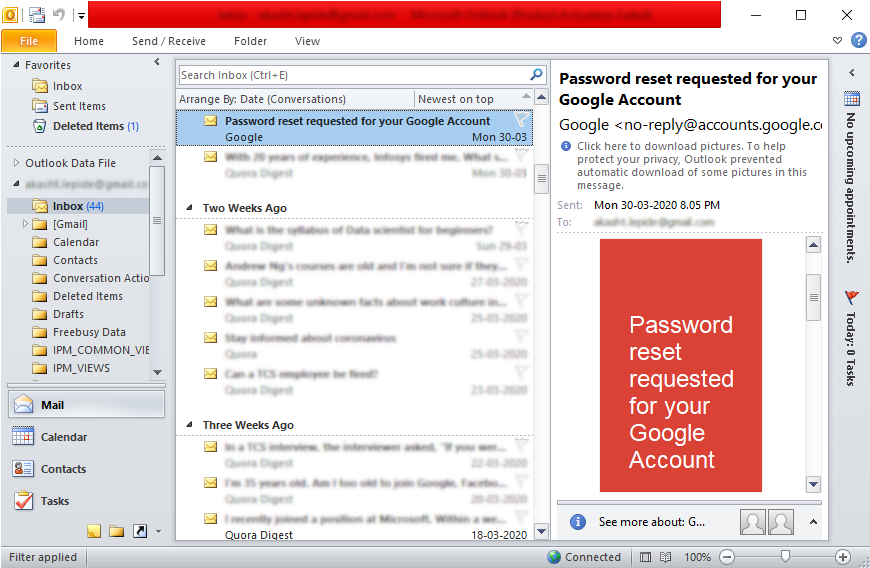Switch to Contacts navigation button
The height and width of the screenshot is (568, 870).
tap(86, 469)
